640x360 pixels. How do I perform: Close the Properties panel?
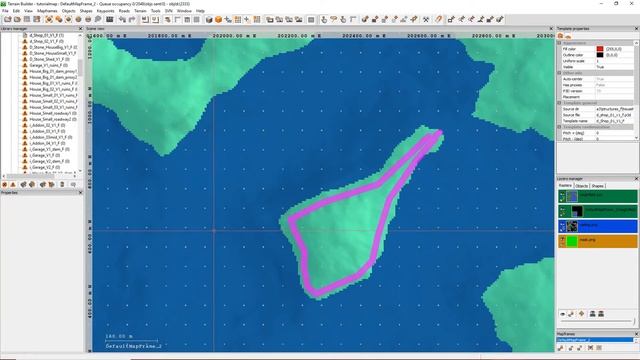80,193
